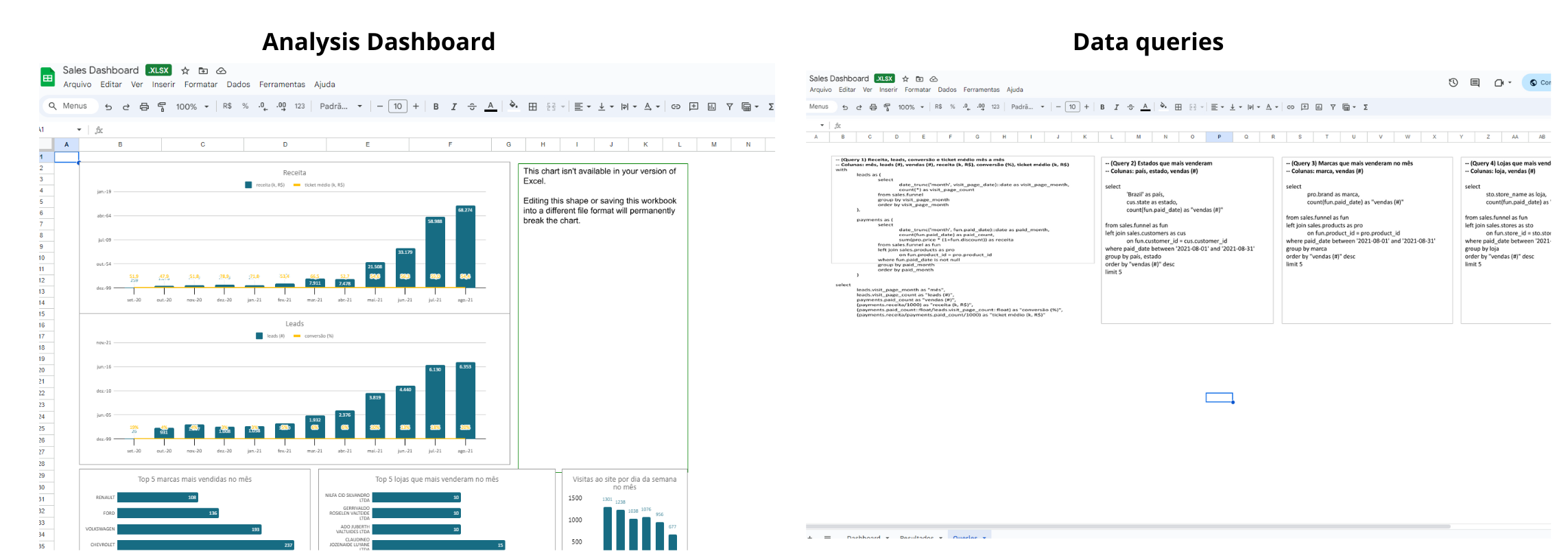Star the document in the left window
This screenshot has width=1568, height=560.
pos(185,71)
